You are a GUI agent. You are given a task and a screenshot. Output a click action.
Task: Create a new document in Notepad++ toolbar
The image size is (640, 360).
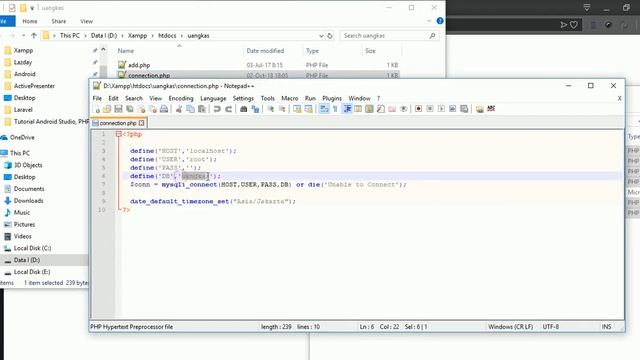click(97, 109)
